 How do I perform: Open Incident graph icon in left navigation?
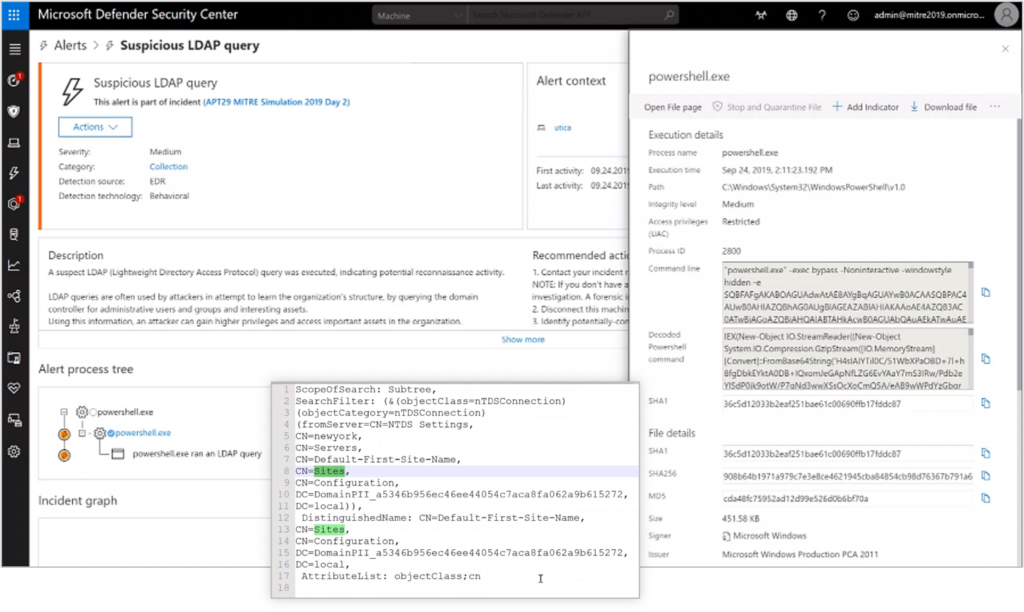tap(14, 295)
